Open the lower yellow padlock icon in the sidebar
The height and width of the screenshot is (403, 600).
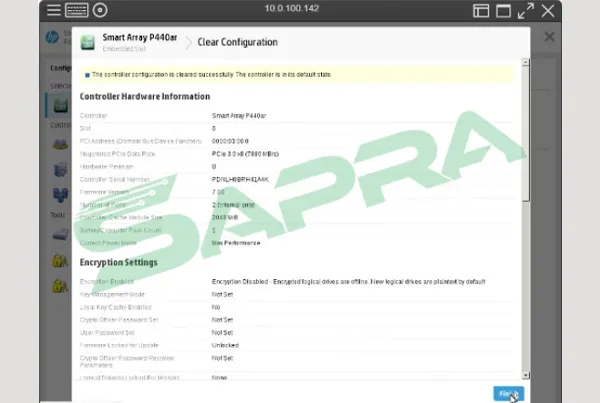[60, 286]
